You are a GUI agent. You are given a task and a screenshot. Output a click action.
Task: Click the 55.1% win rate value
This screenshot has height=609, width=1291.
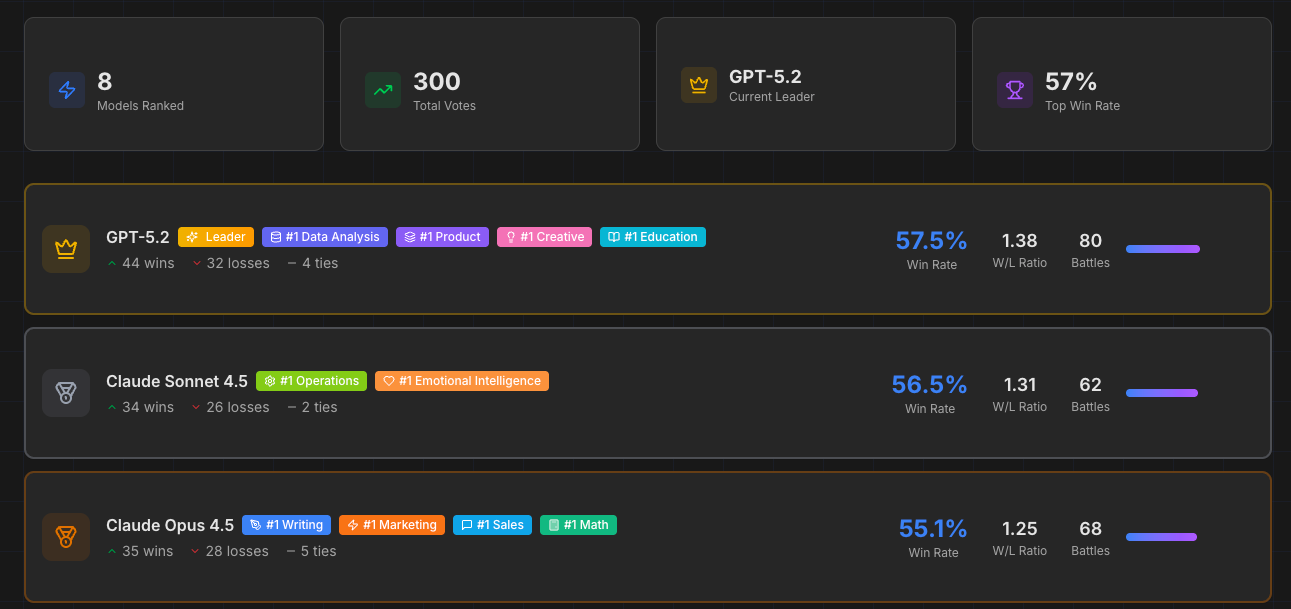click(x=933, y=529)
